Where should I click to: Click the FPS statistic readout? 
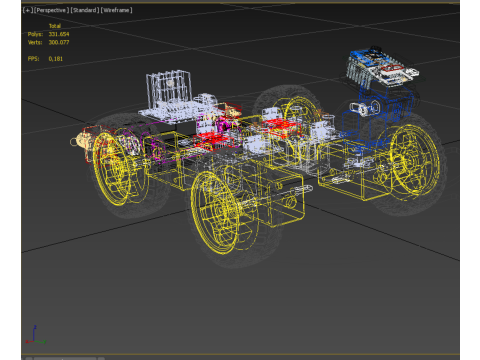pos(45,59)
